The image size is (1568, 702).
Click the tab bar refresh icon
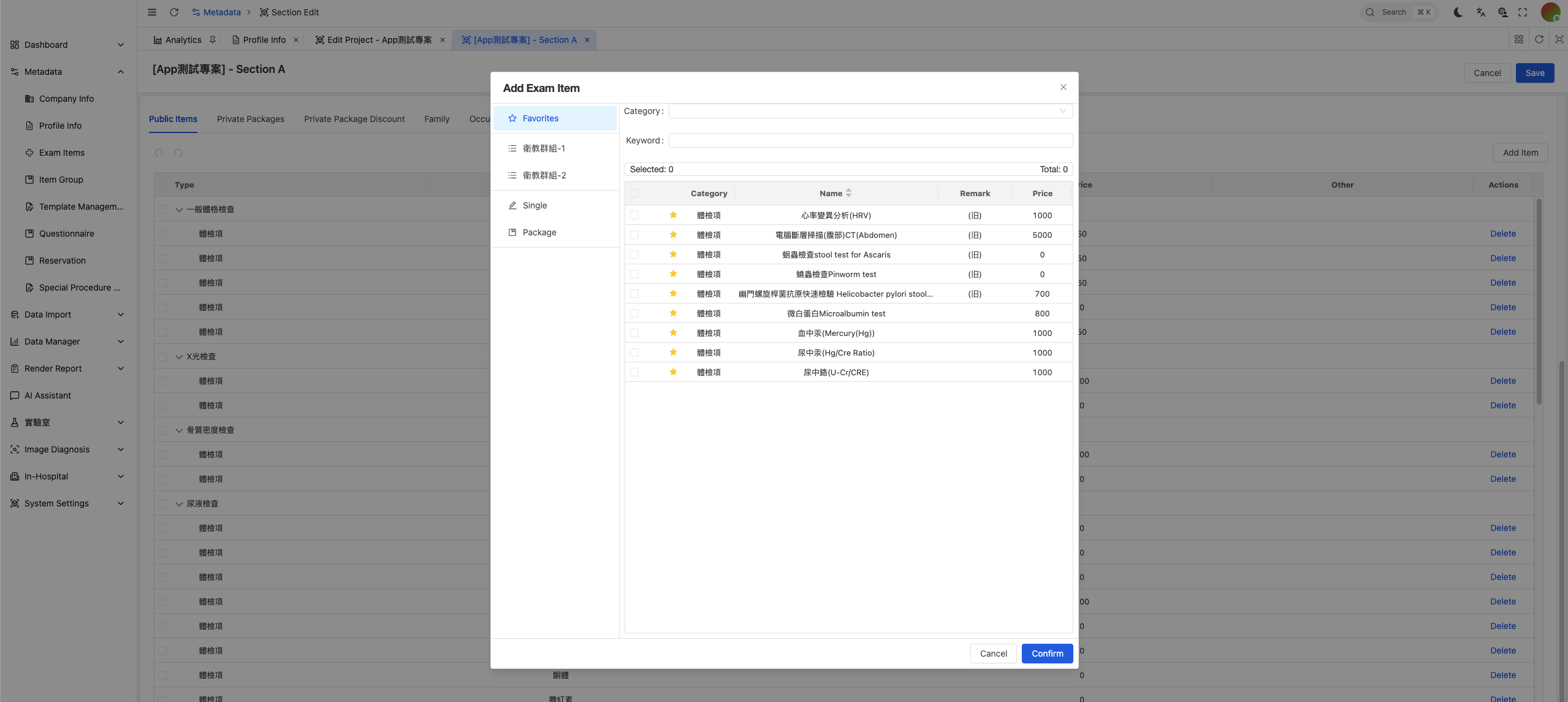coord(1539,39)
